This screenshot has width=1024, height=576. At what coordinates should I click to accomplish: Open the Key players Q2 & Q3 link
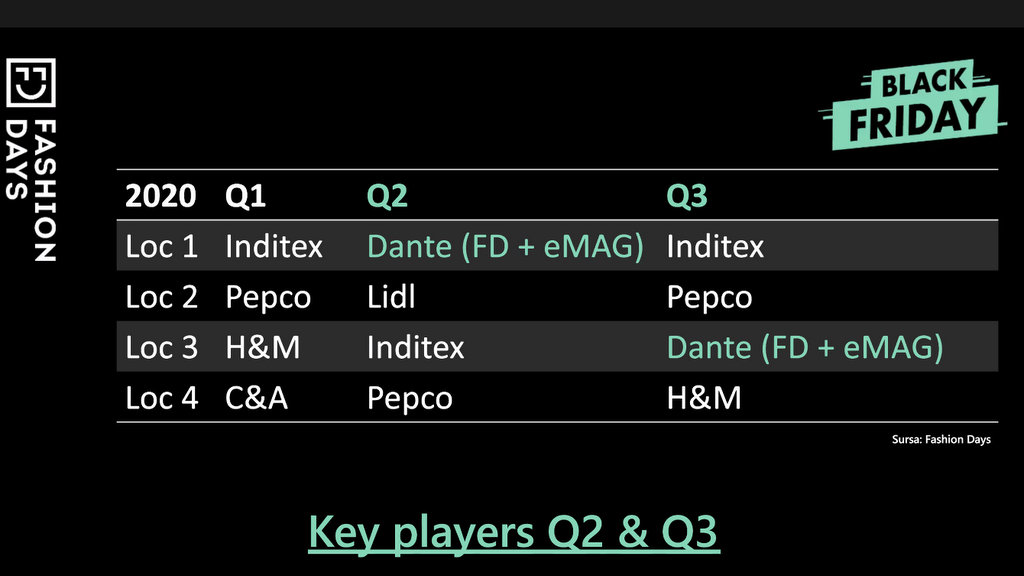(x=514, y=532)
